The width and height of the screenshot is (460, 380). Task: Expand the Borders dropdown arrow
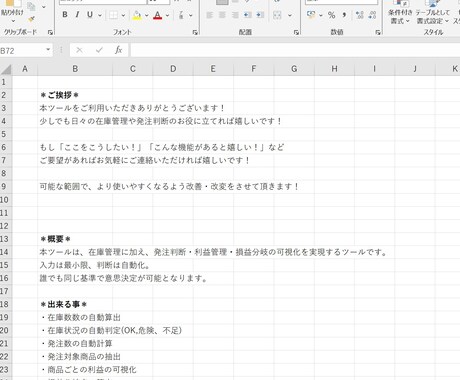(x=123, y=15)
